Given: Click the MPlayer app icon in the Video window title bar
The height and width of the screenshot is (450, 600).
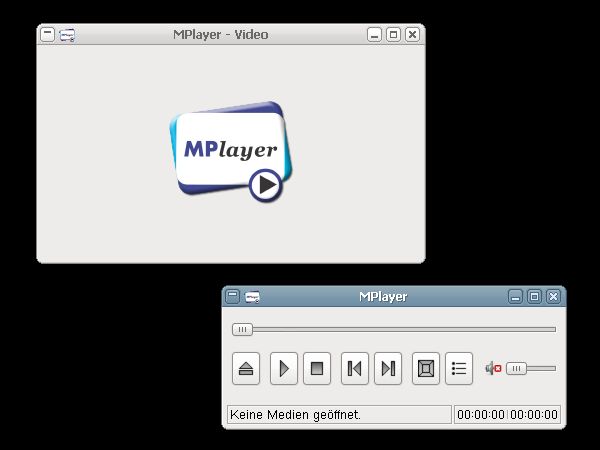Looking at the screenshot, I should 67,35.
